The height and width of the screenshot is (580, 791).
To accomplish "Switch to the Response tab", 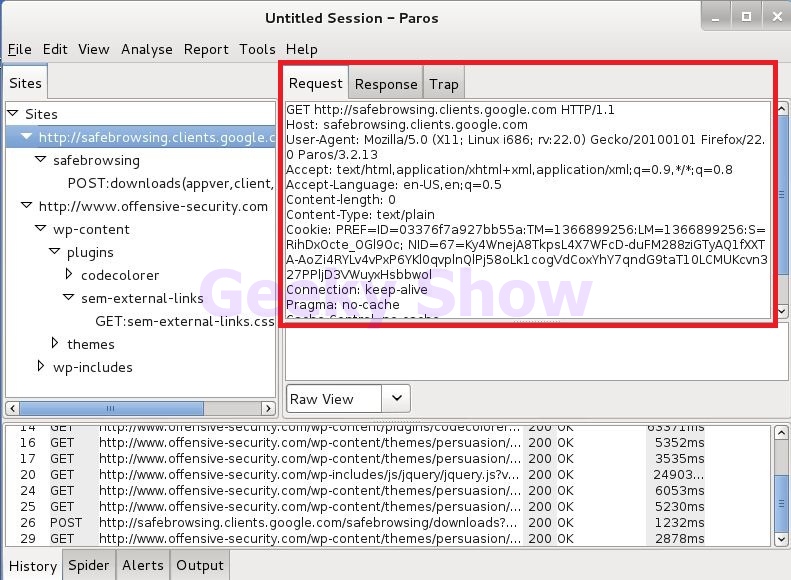I will click(386, 84).
